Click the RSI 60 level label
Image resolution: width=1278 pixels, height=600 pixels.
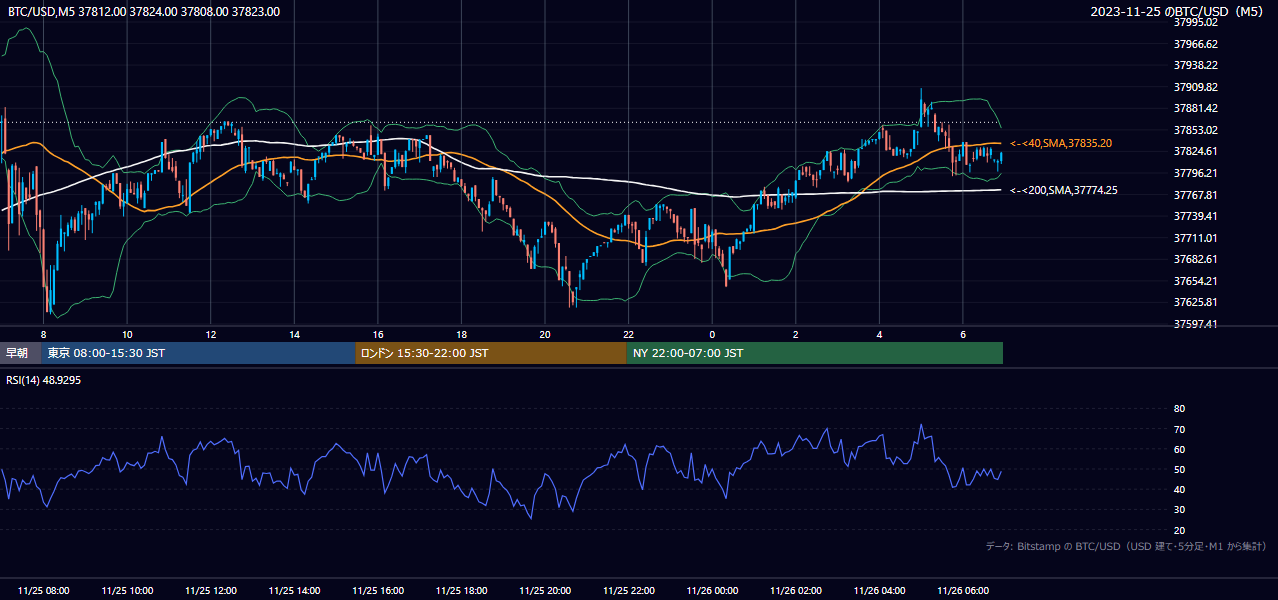tap(1179, 449)
